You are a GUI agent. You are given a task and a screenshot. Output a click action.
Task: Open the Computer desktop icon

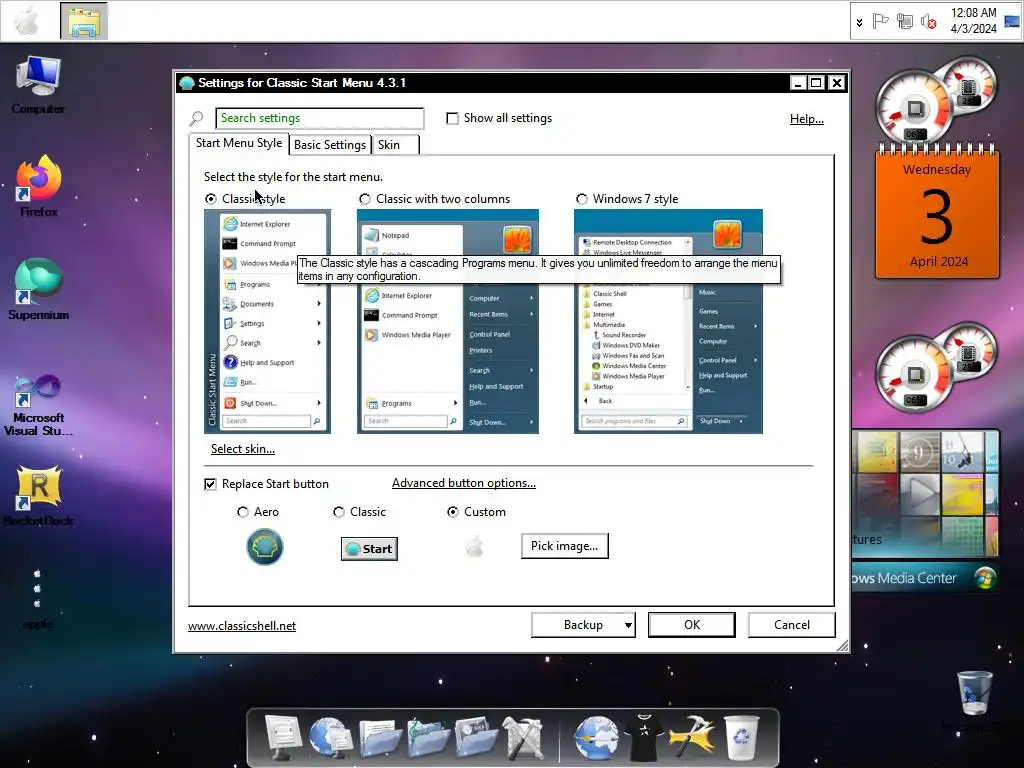pyautogui.click(x=38, y=86)
